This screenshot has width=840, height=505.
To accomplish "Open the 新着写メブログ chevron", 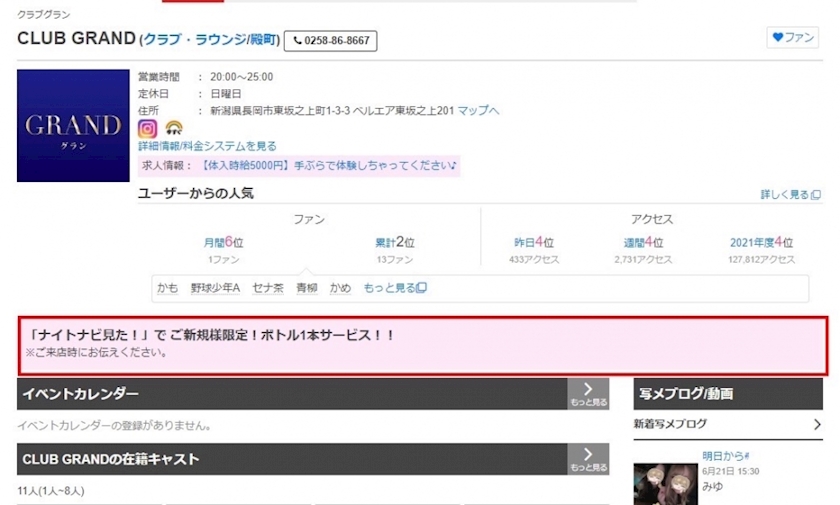I will [817, 424].
